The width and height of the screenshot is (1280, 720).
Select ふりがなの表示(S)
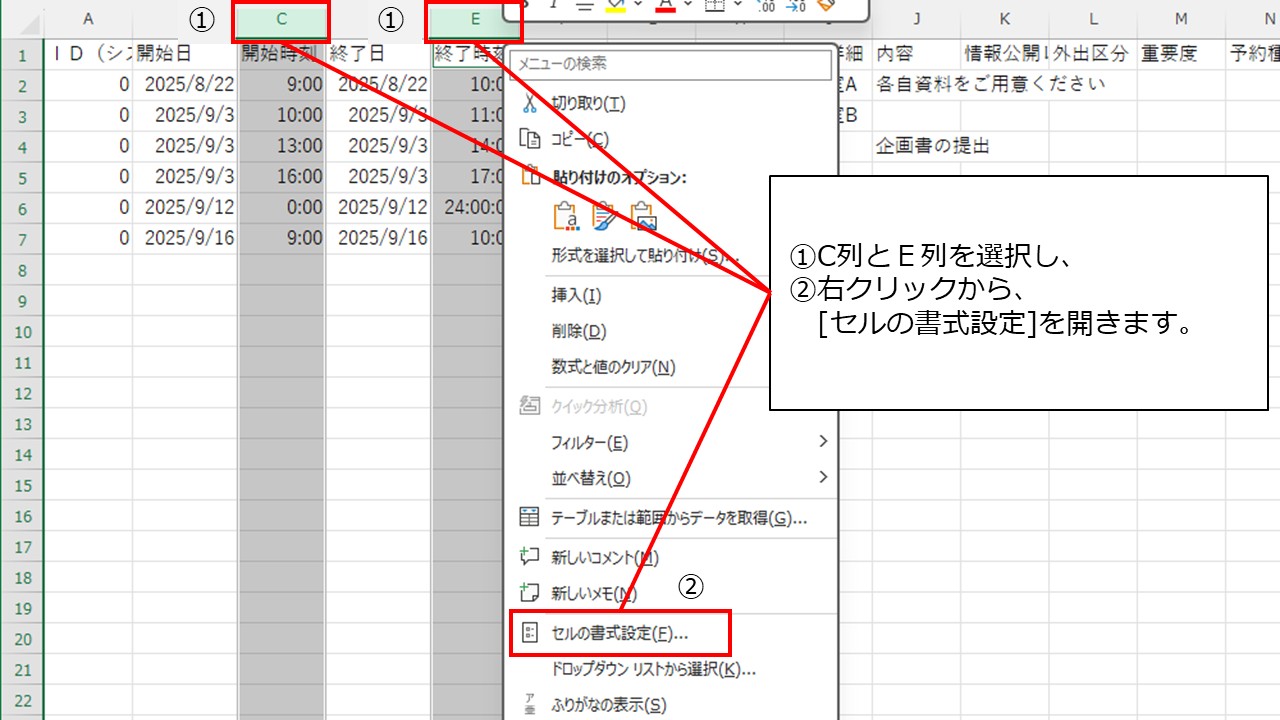670,705
